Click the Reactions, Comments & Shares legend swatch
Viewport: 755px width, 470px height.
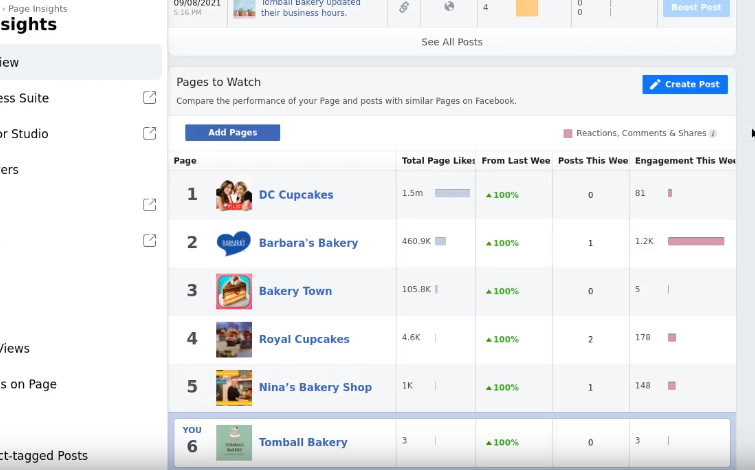click(568, 133)
